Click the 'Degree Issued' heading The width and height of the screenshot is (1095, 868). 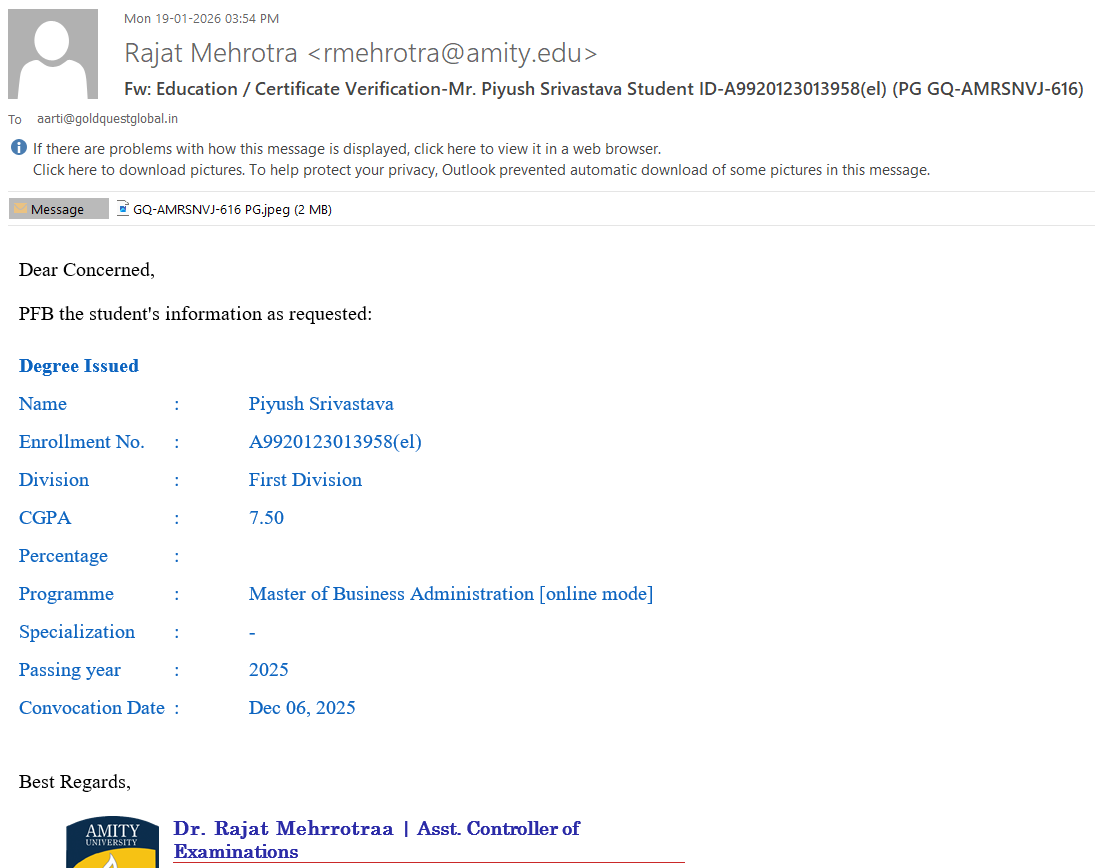pos(79,366)
